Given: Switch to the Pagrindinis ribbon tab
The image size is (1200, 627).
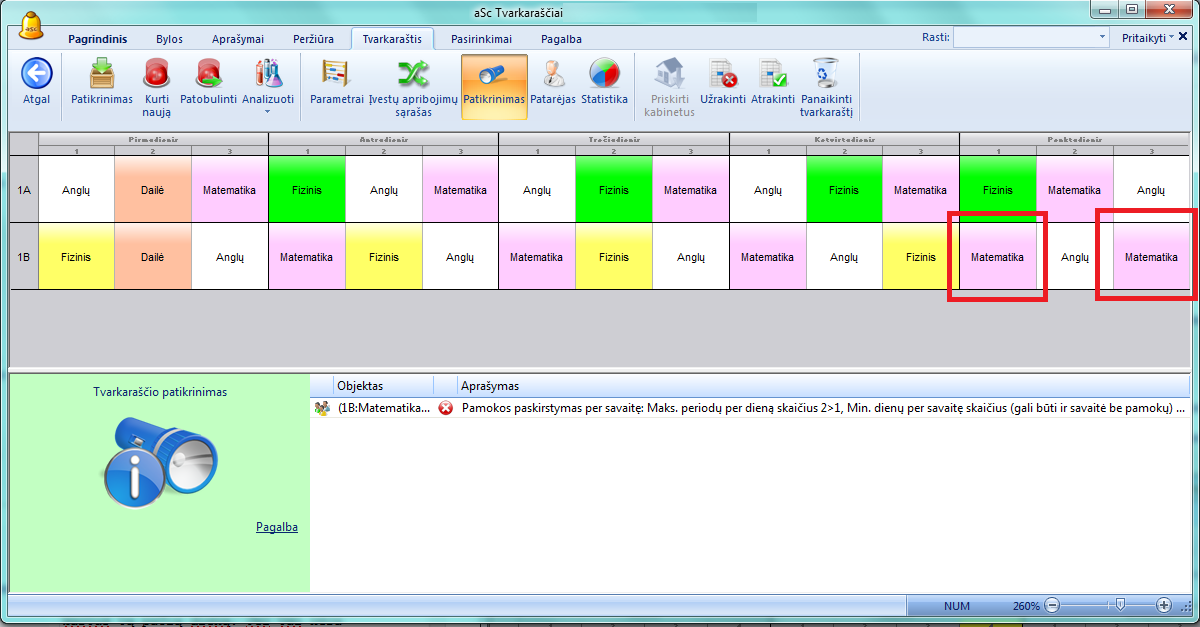Looking at the screenshot, I should point(97,39).
